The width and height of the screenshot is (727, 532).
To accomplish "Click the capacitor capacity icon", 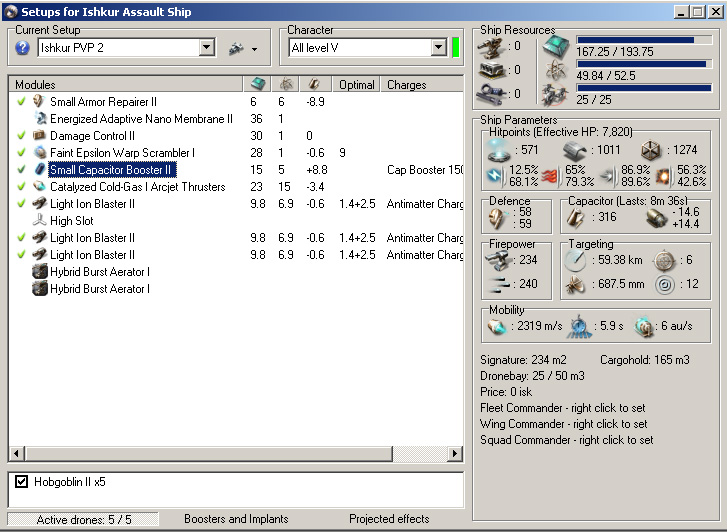I will 576,218.
